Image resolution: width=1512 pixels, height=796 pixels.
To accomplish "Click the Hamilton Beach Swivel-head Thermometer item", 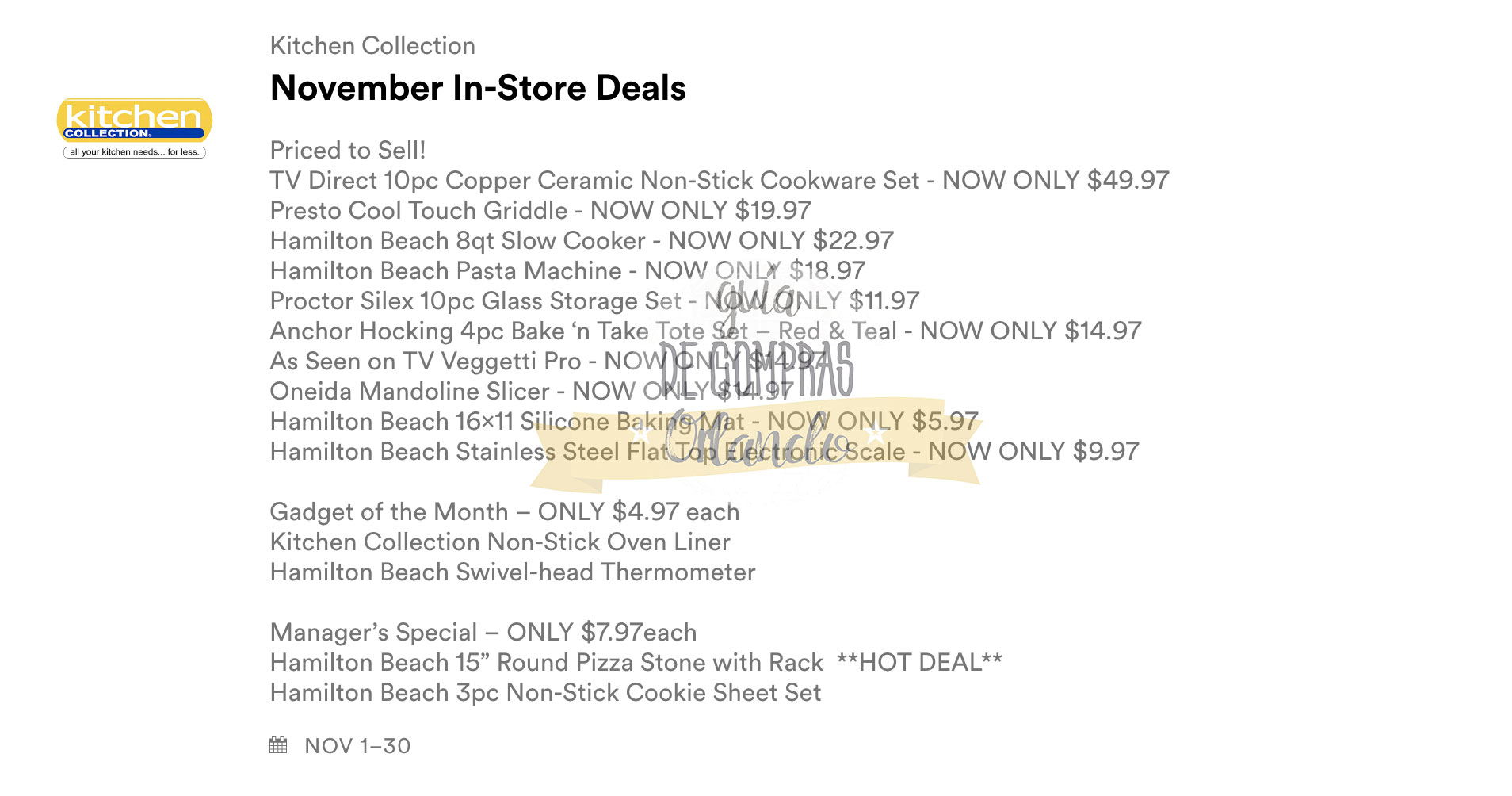I will (513, 572).
